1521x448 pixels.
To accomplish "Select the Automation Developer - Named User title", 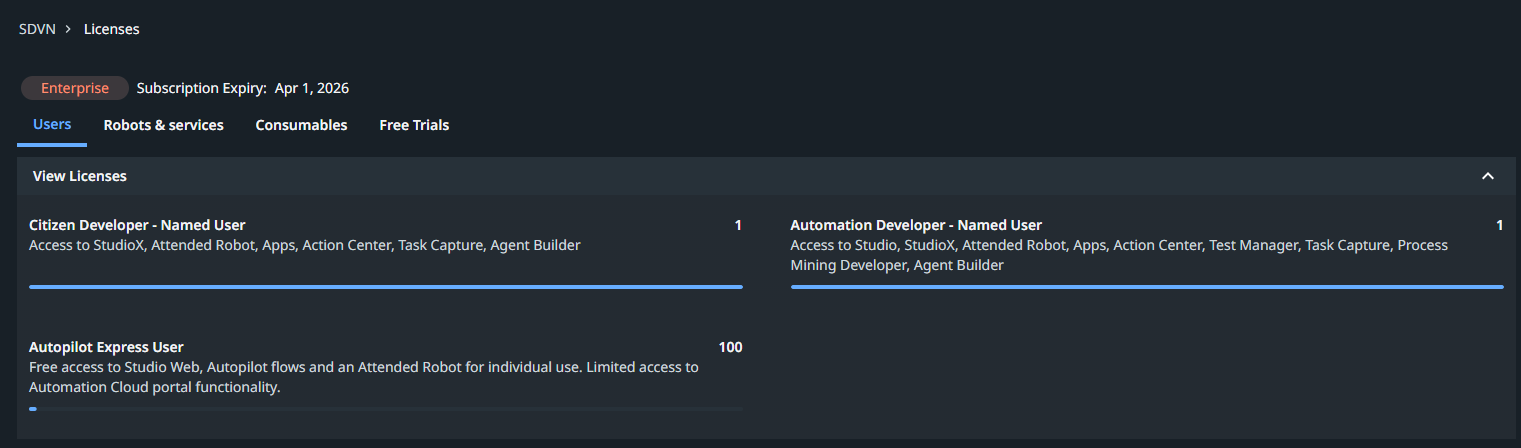I will pyautogui.click(x=915, y=225).
